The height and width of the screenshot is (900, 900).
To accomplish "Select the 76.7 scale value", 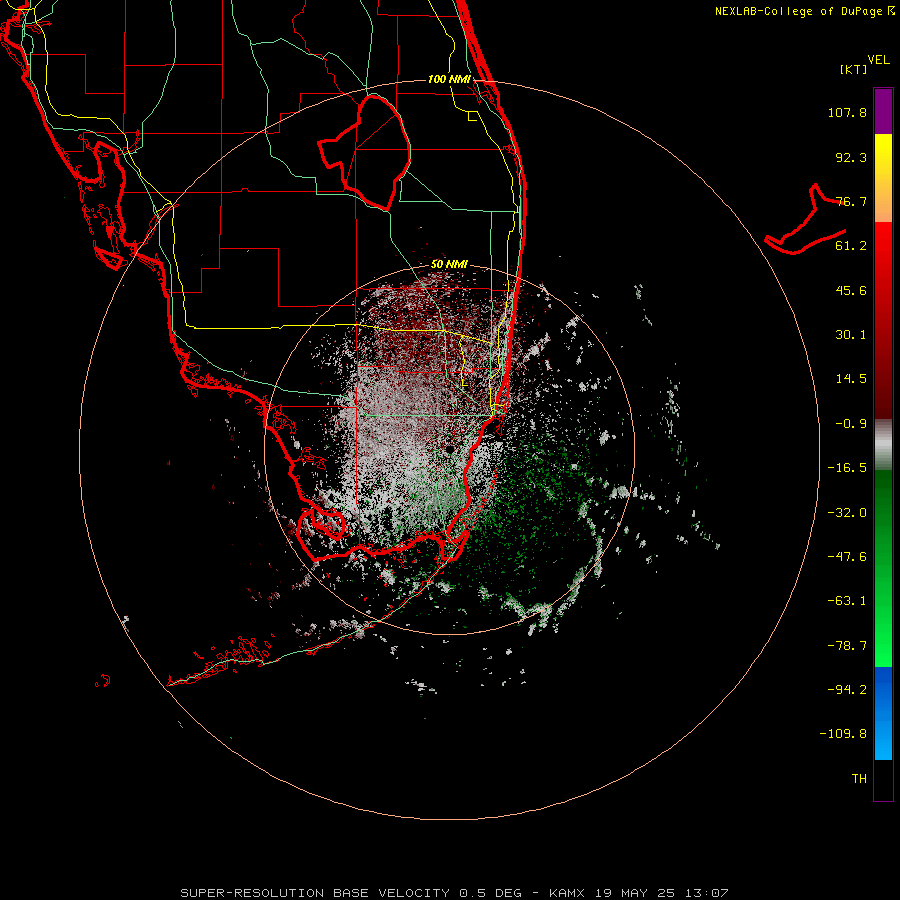I will [851, 201].
